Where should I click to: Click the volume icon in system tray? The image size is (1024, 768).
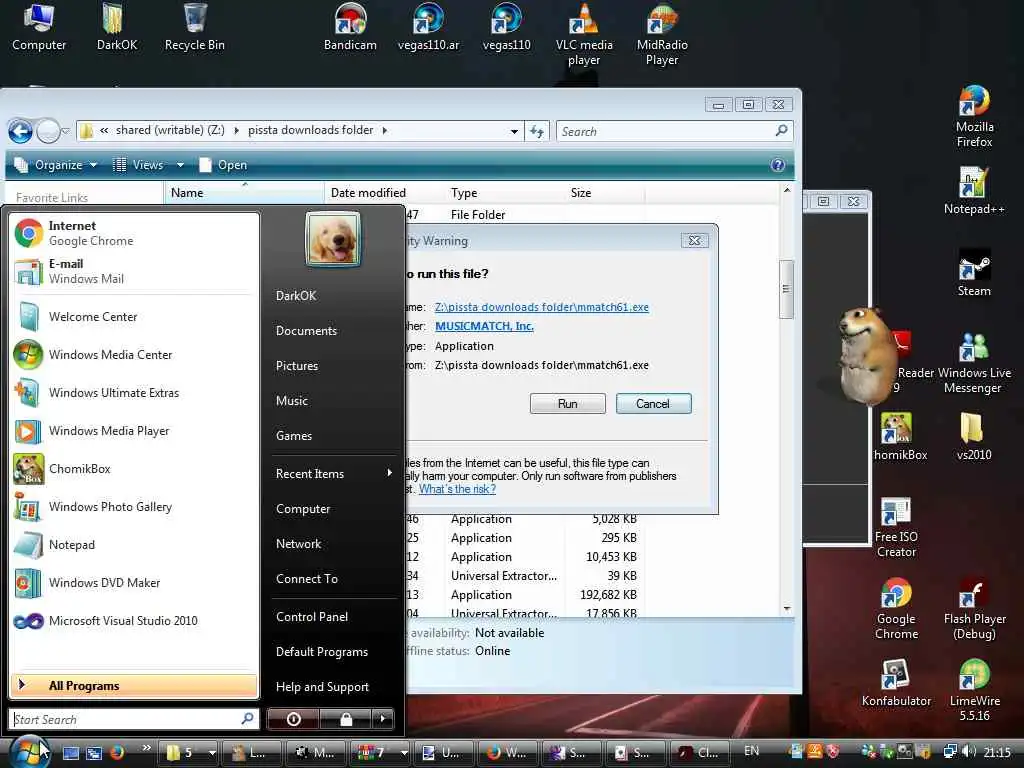click(968, 752)
